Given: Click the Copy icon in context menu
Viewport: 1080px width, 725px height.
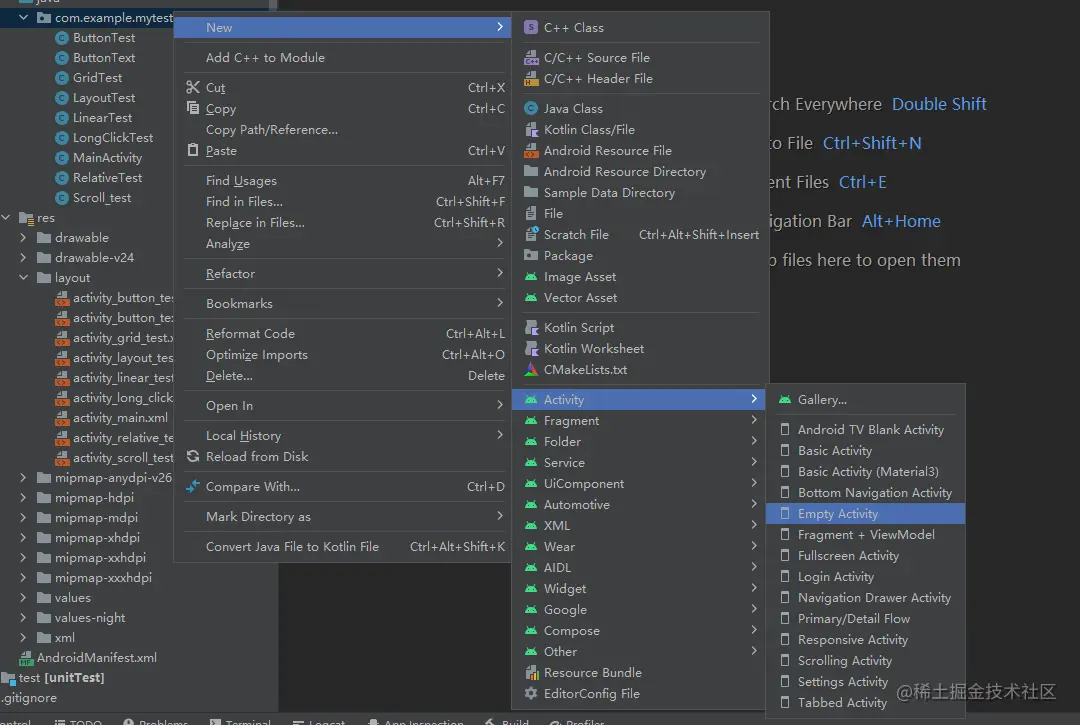Looking at the screenshot, I should (x=193, y=108).
